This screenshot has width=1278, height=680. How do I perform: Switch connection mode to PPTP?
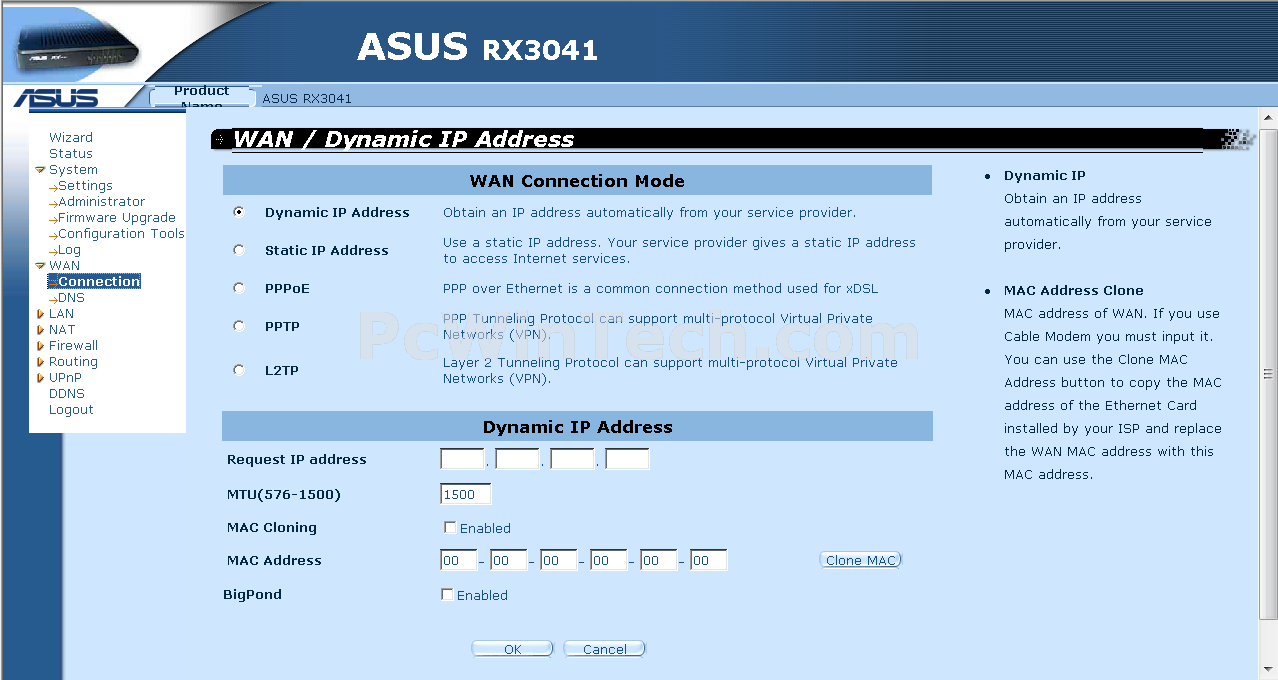238,326
